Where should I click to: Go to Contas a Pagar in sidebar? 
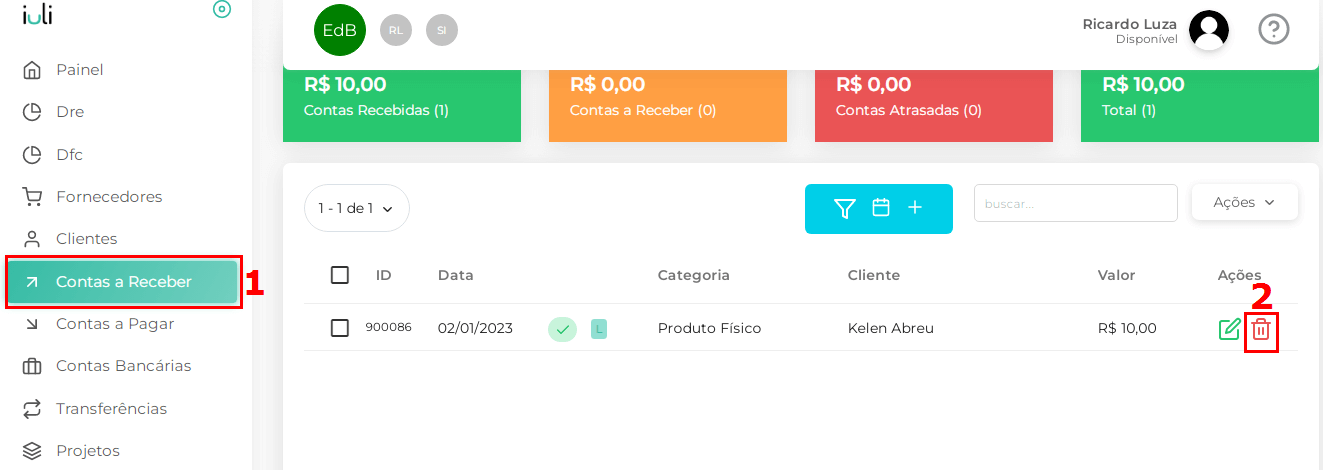(x=114, y=324)
